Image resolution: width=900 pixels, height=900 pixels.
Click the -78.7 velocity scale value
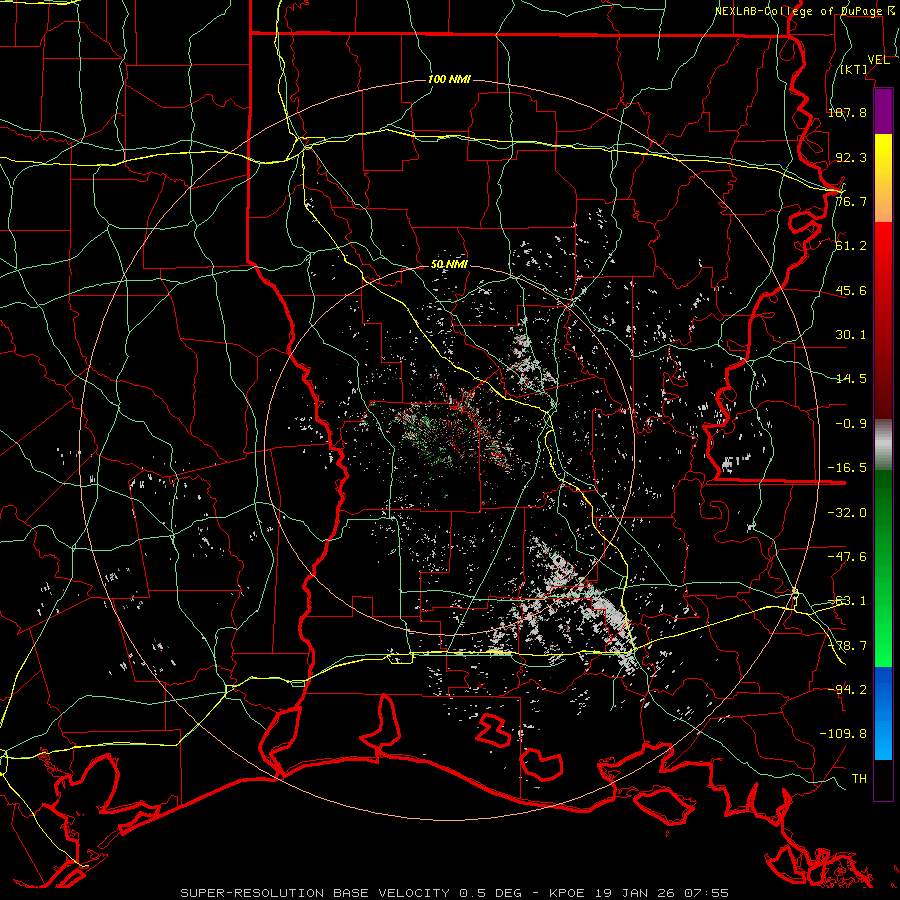pos(847,646)
